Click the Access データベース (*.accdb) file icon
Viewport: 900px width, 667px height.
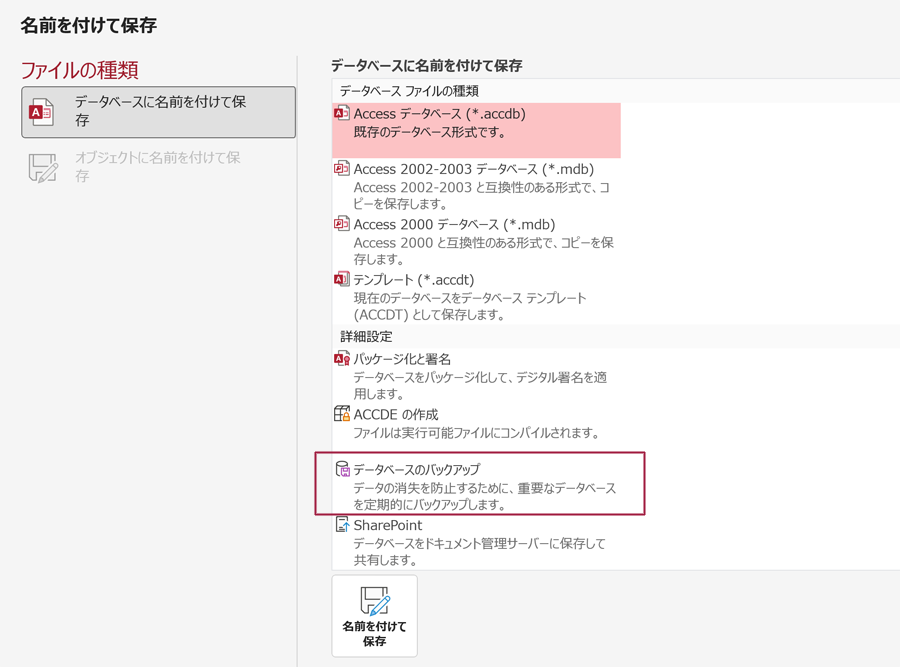[342, 114]
